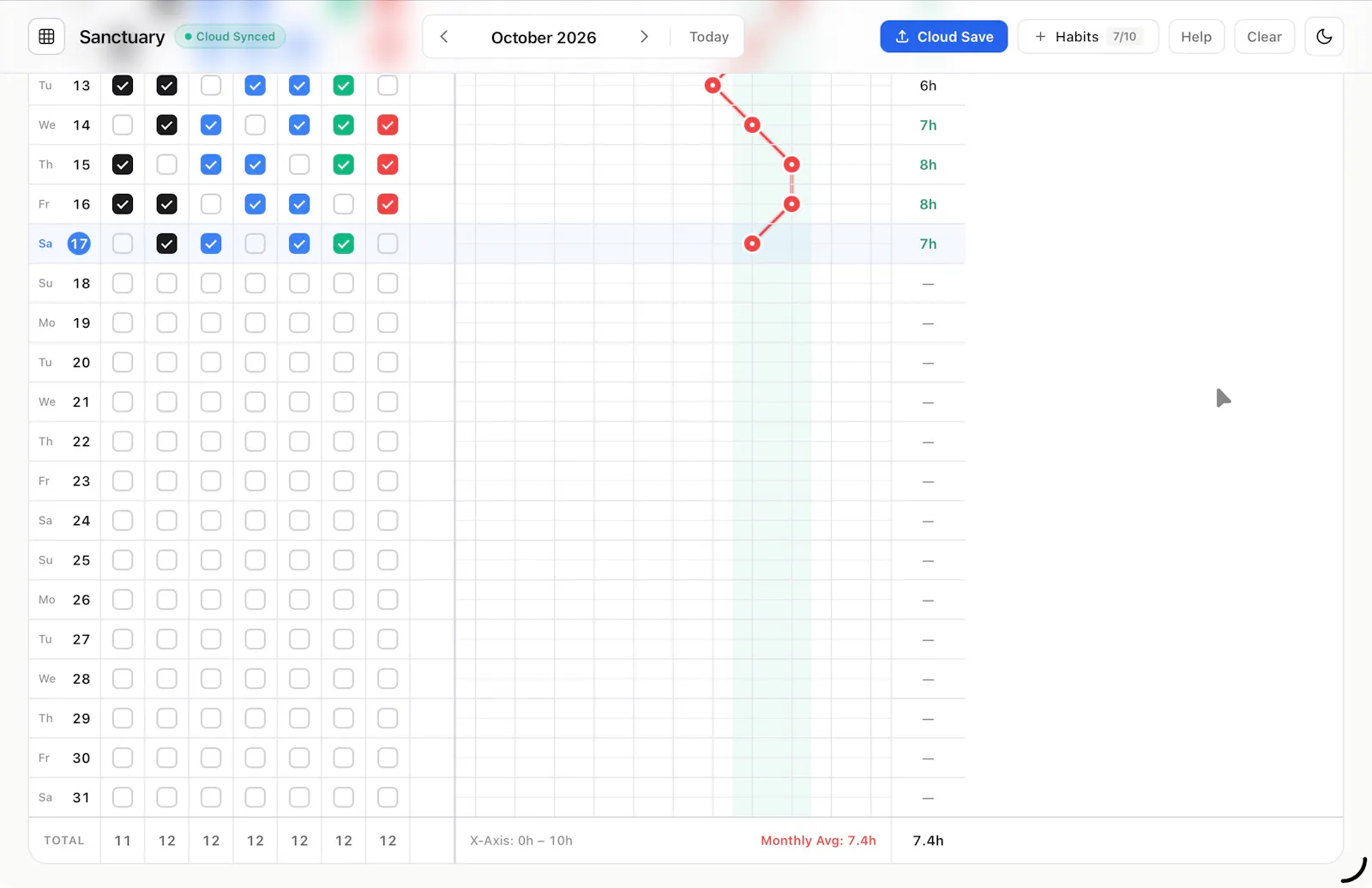This screenshot has height=888, width=1372.
Task: Select the sleep chart point for Sa 17
Action: tap(752, 244)
